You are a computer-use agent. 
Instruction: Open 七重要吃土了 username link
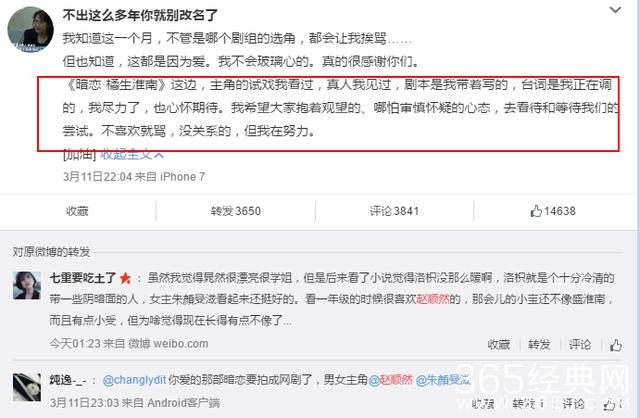pyautogui.click(x=83, y=278)
